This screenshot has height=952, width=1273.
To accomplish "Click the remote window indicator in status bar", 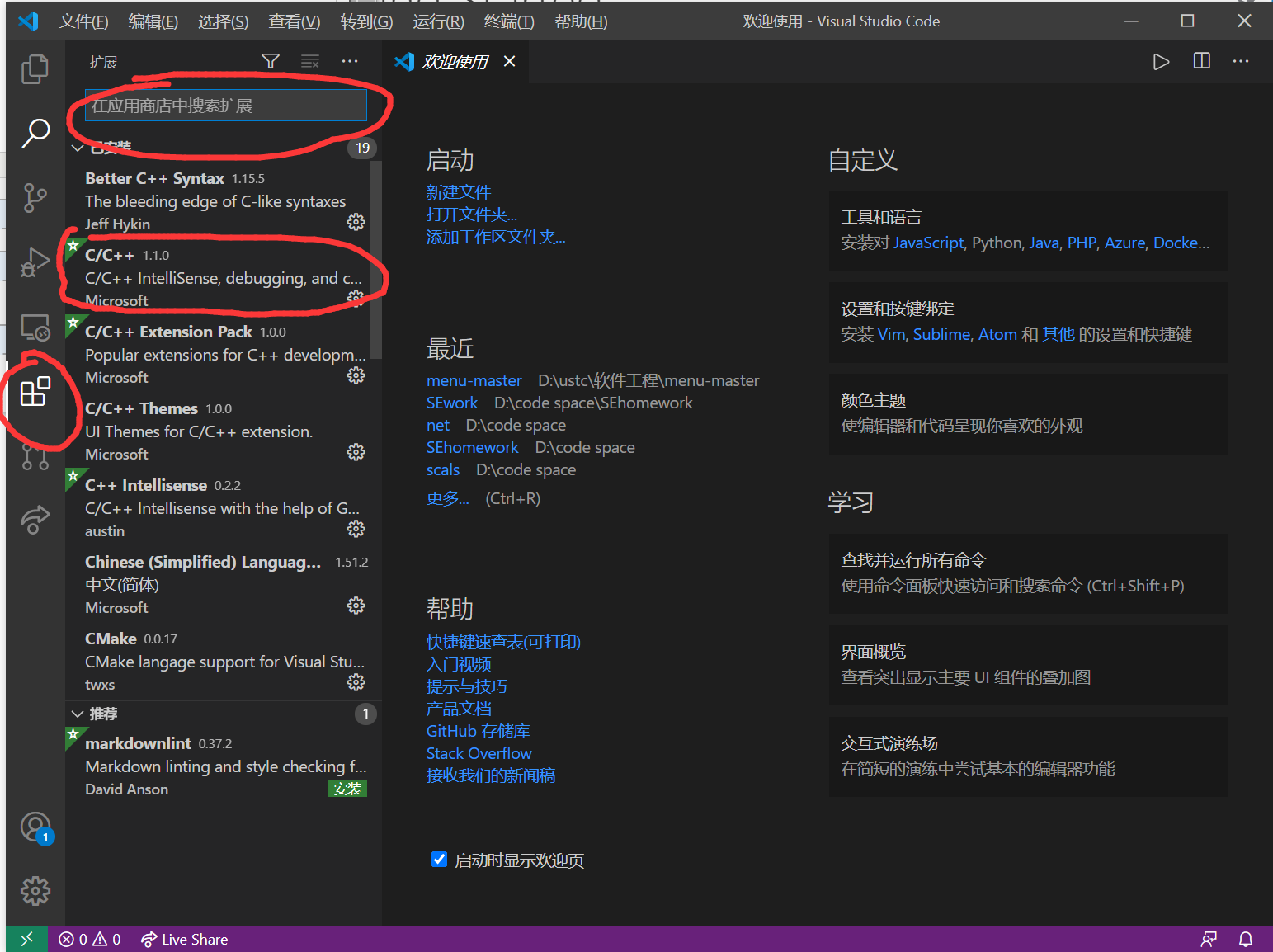I will tap(27, 939).
